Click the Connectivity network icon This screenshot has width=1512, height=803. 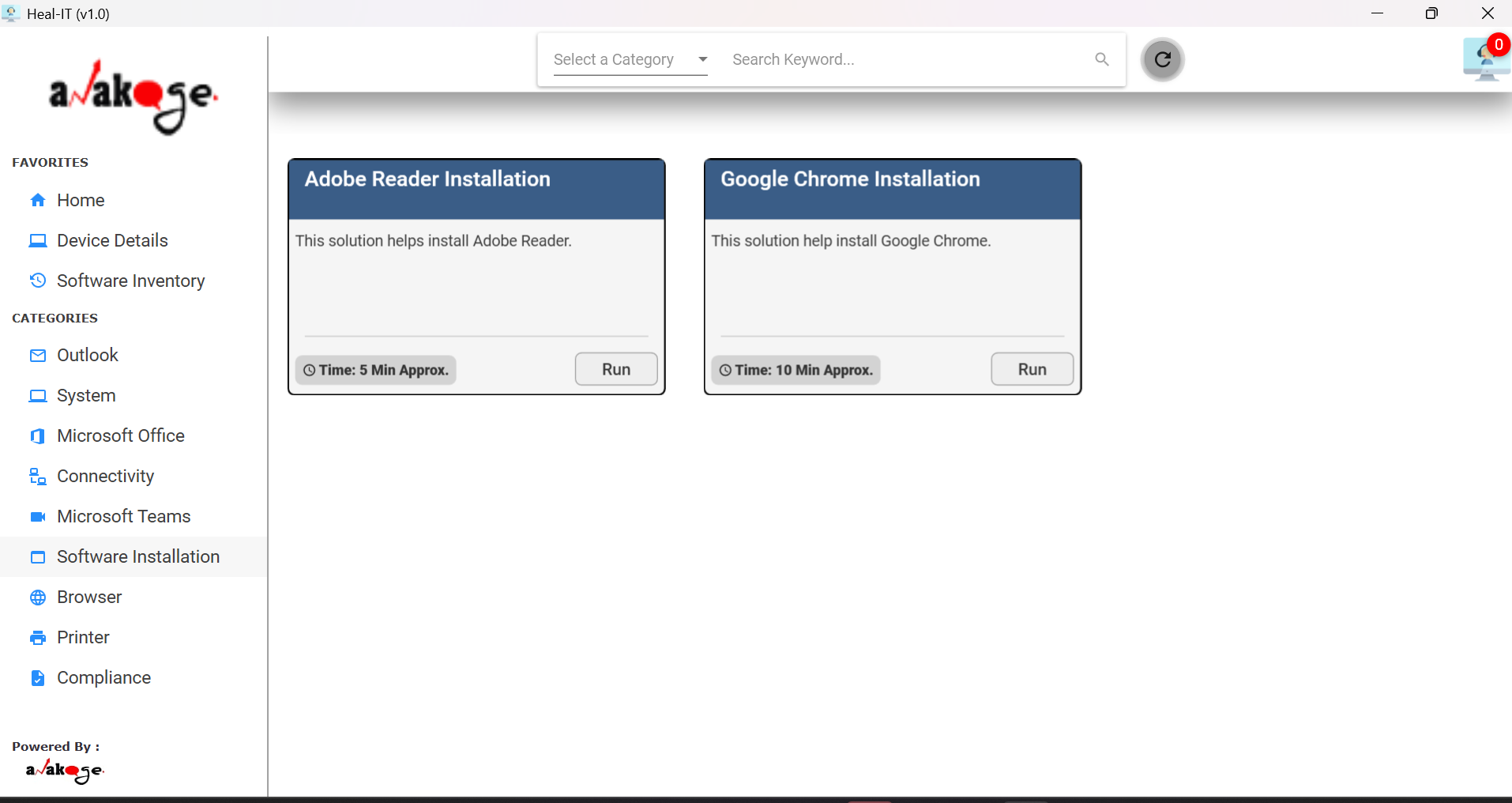click(38, 477)
